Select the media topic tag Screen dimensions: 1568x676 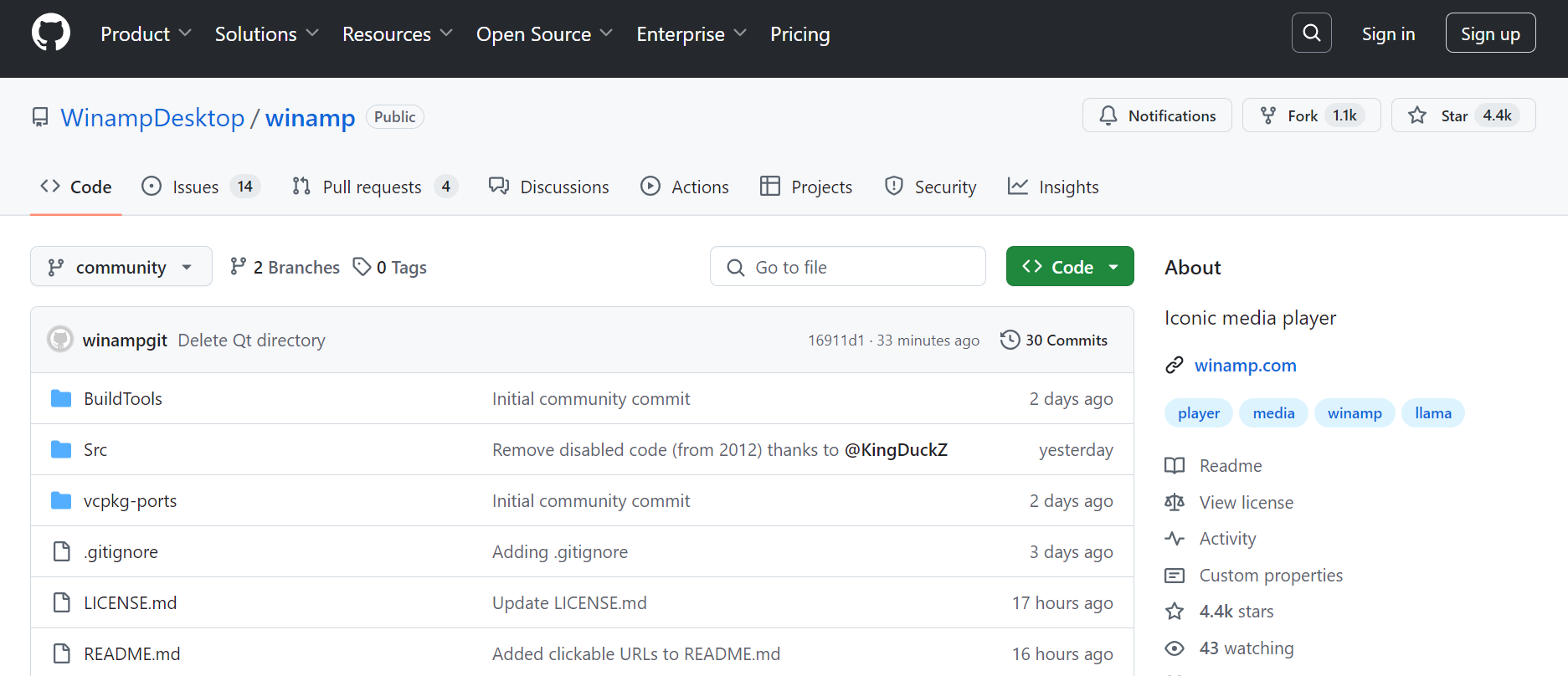tap(1273, 413)
